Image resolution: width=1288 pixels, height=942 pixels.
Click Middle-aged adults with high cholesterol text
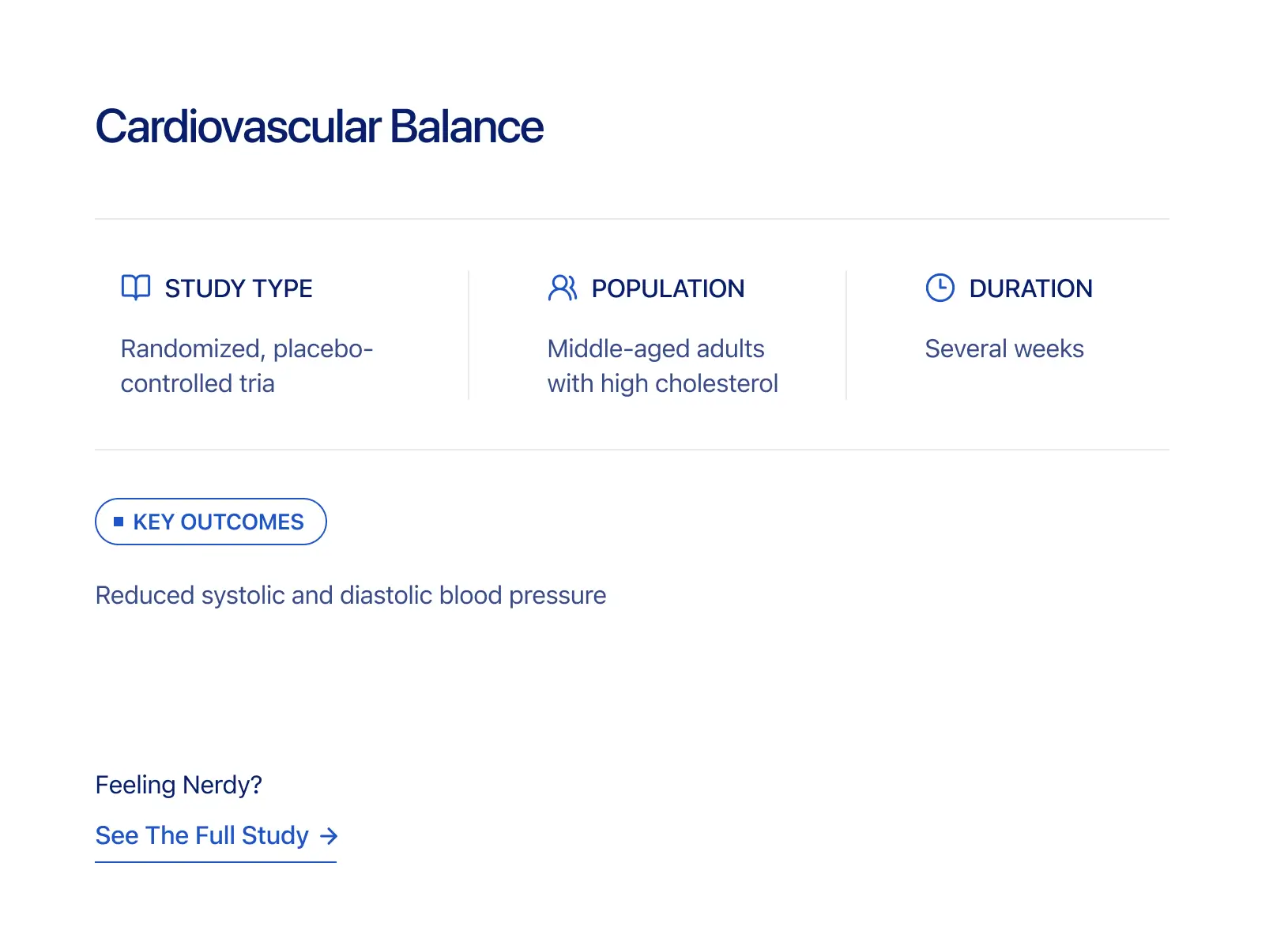coord(662,366)
